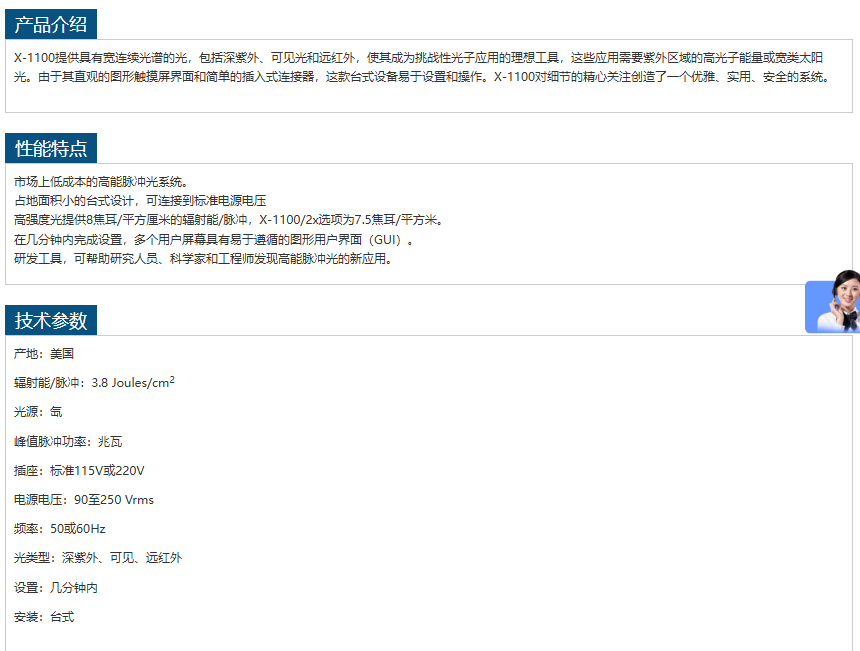Click the 设置：几分钟内 specification
Screen dimensions: 860x651
click(56, 588)
